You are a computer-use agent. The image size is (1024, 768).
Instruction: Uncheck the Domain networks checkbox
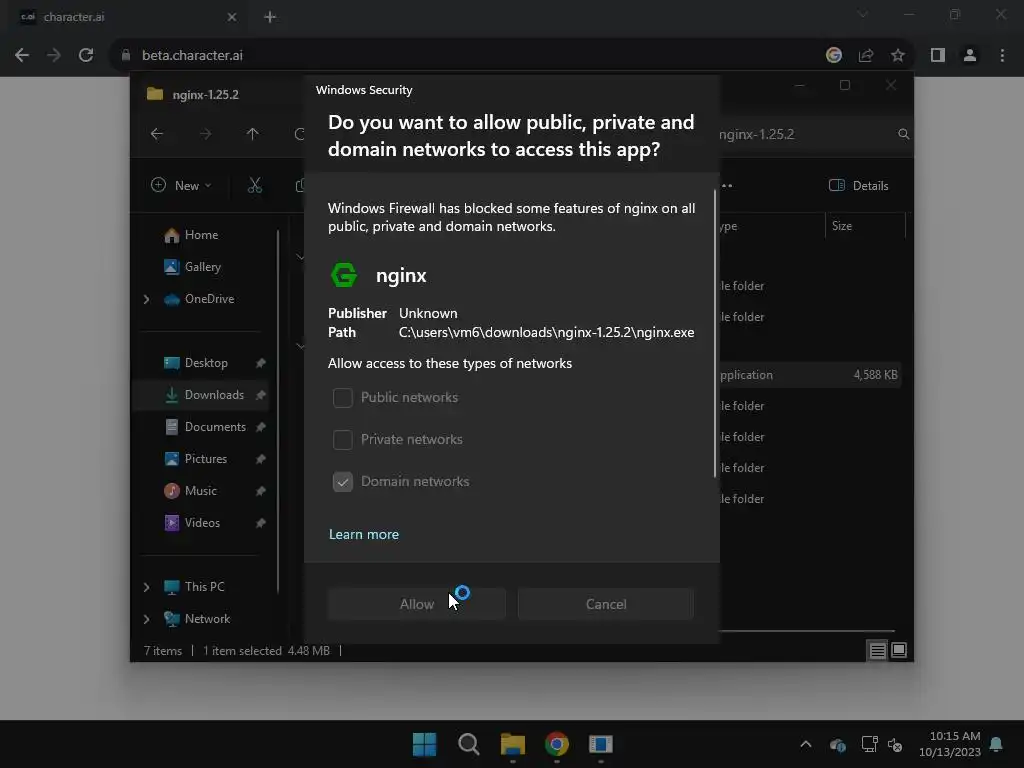pyautogui.click(x=343, y=481)
